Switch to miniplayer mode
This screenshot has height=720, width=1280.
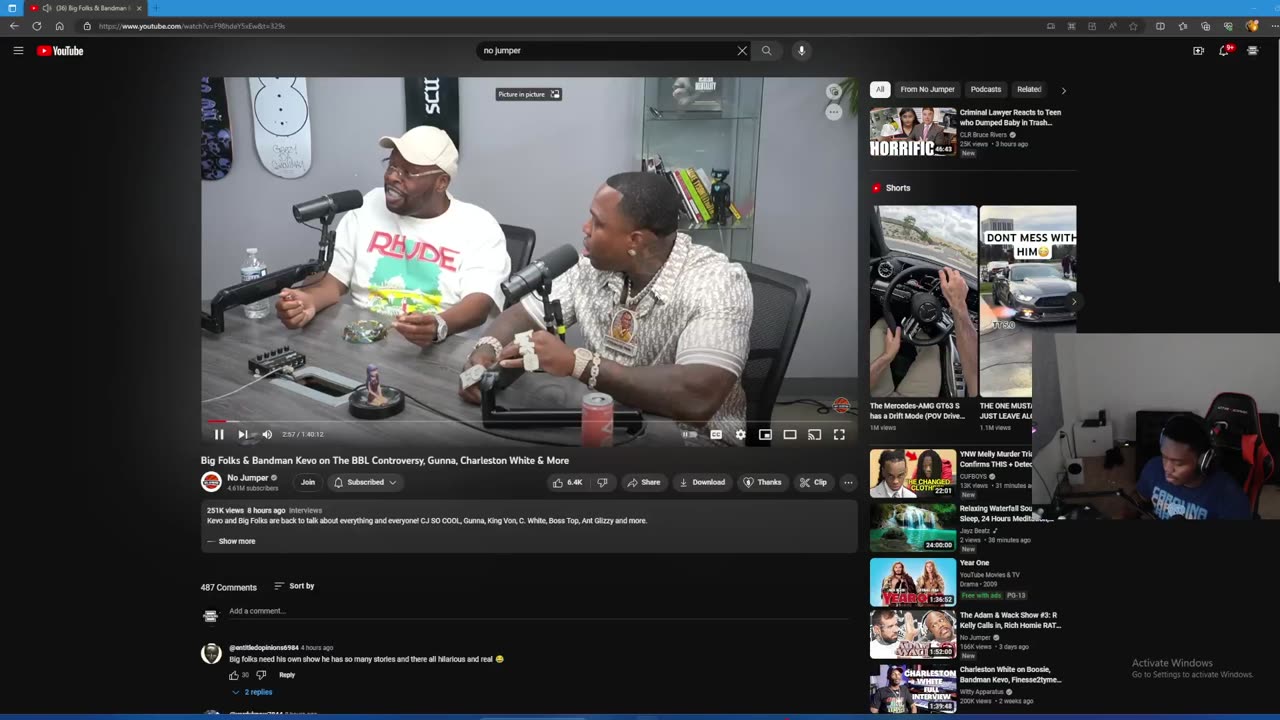765,434
